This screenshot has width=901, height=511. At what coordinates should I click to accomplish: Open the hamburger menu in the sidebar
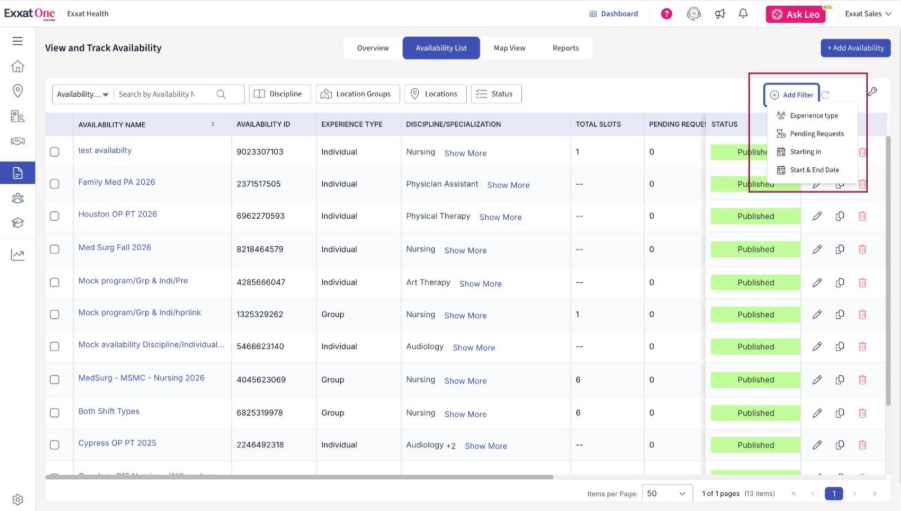point(17,41)
